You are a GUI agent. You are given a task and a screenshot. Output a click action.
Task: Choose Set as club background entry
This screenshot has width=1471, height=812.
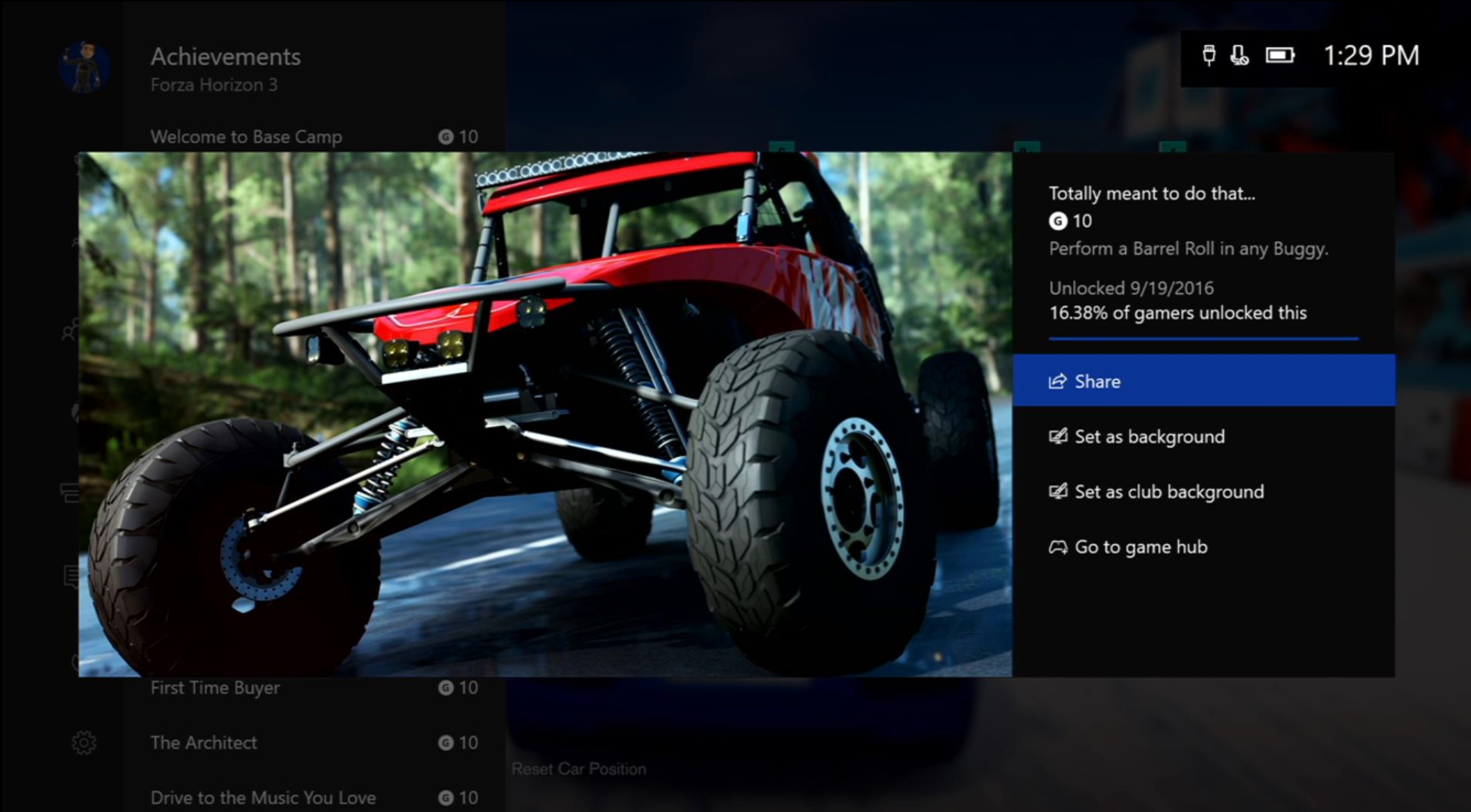pyautogui.click(x=1169, y=491)
